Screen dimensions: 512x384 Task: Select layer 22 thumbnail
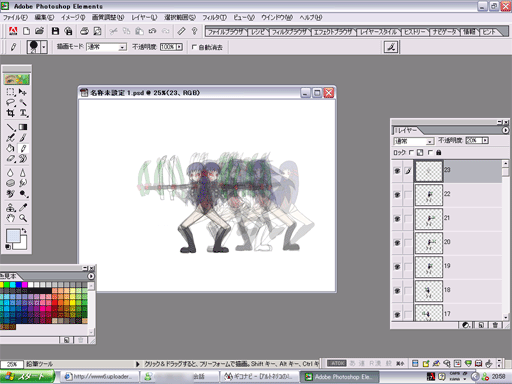(x=429, y=195)
